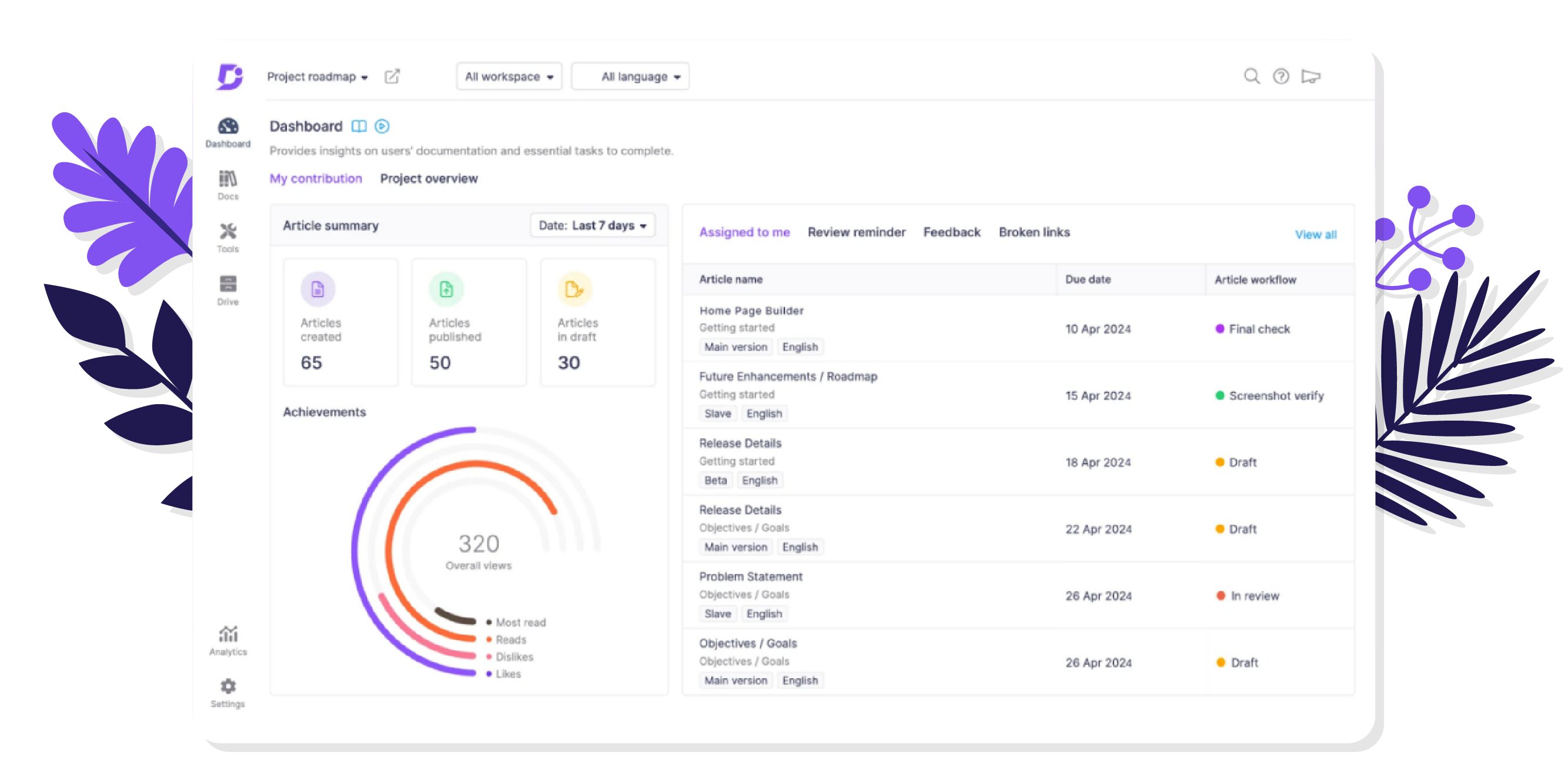Click the View all link
Screen dimensions: 1568x783
[1315, 235]
